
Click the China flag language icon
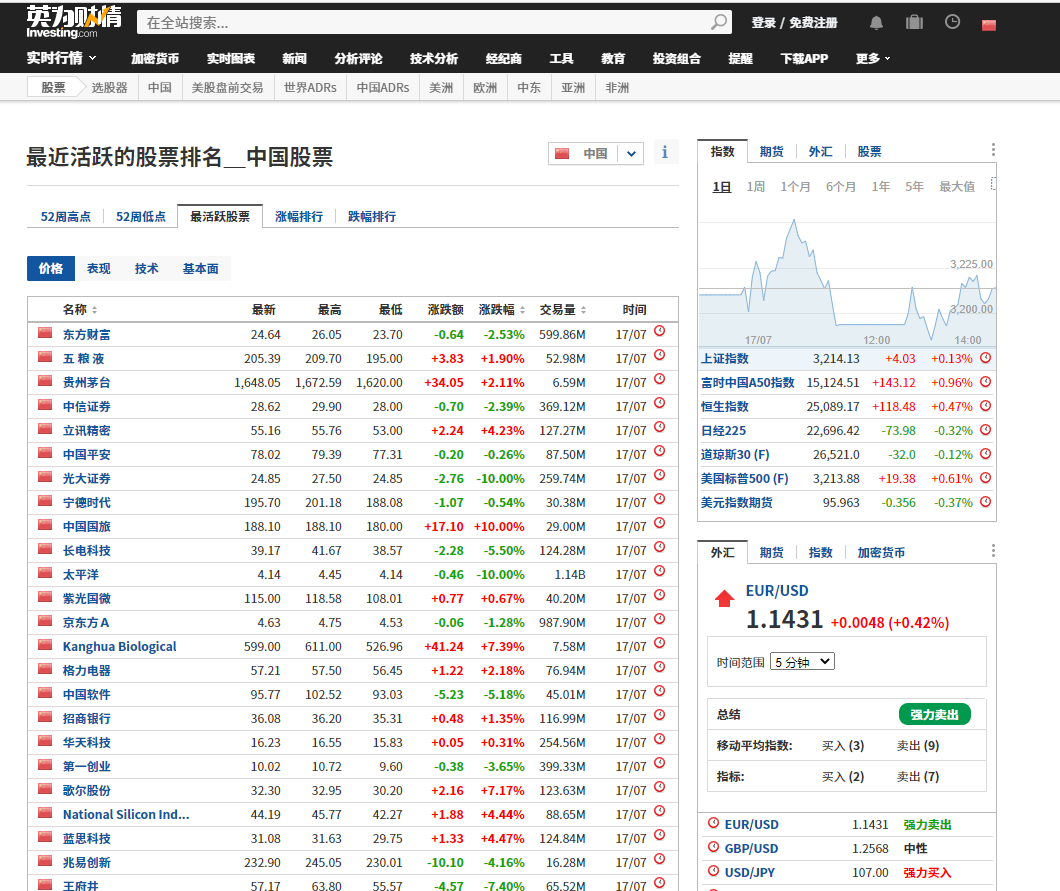989,22
